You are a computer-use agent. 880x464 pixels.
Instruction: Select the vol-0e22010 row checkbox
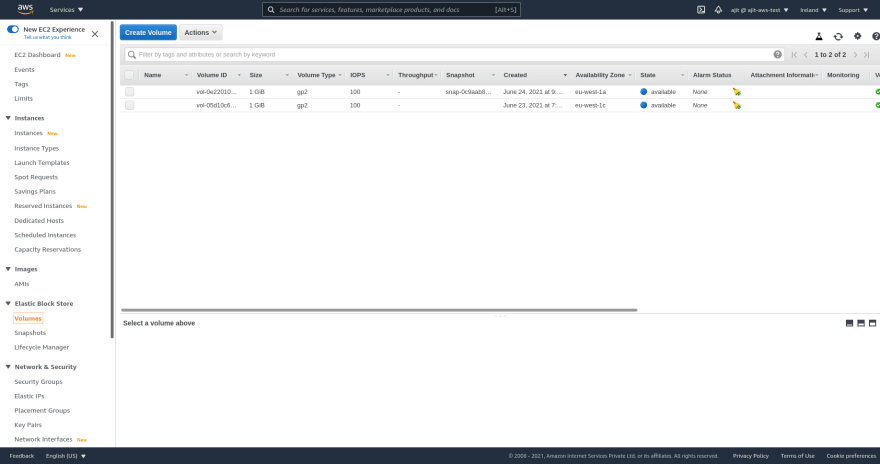tap(130, 91)
